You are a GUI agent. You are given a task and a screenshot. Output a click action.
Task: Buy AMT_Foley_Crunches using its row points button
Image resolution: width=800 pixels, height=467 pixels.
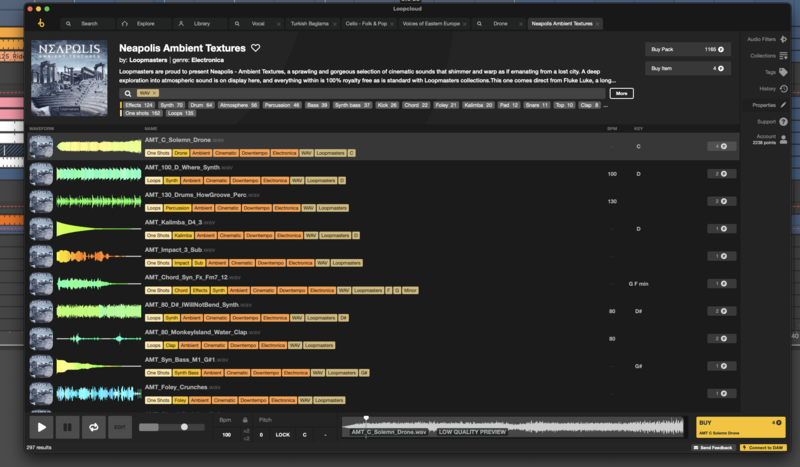[721, 394]
